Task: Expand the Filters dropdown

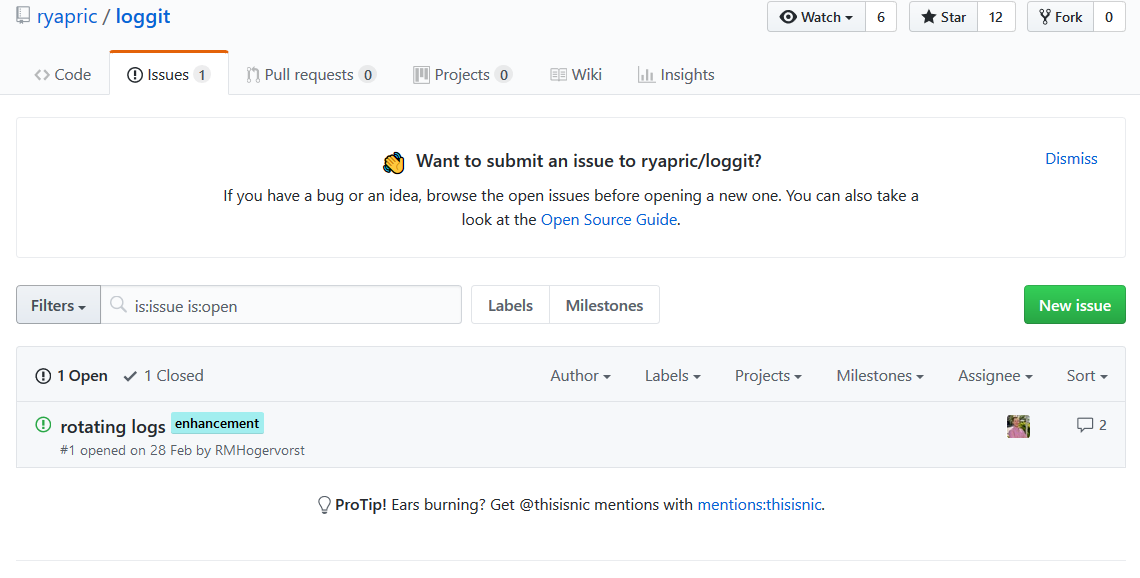Action: click(58, 305)
